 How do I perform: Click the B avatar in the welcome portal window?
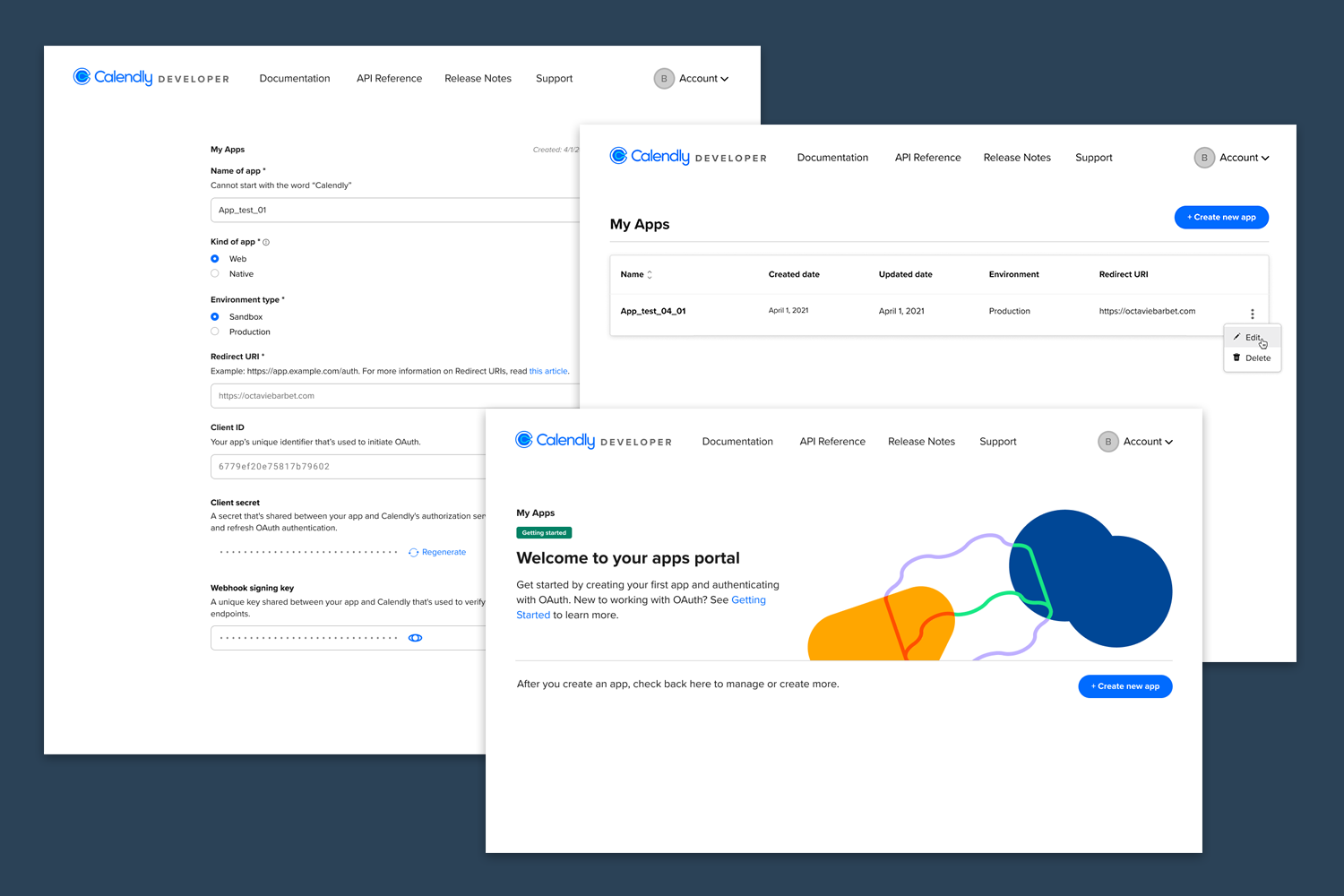click(1108, 442)
